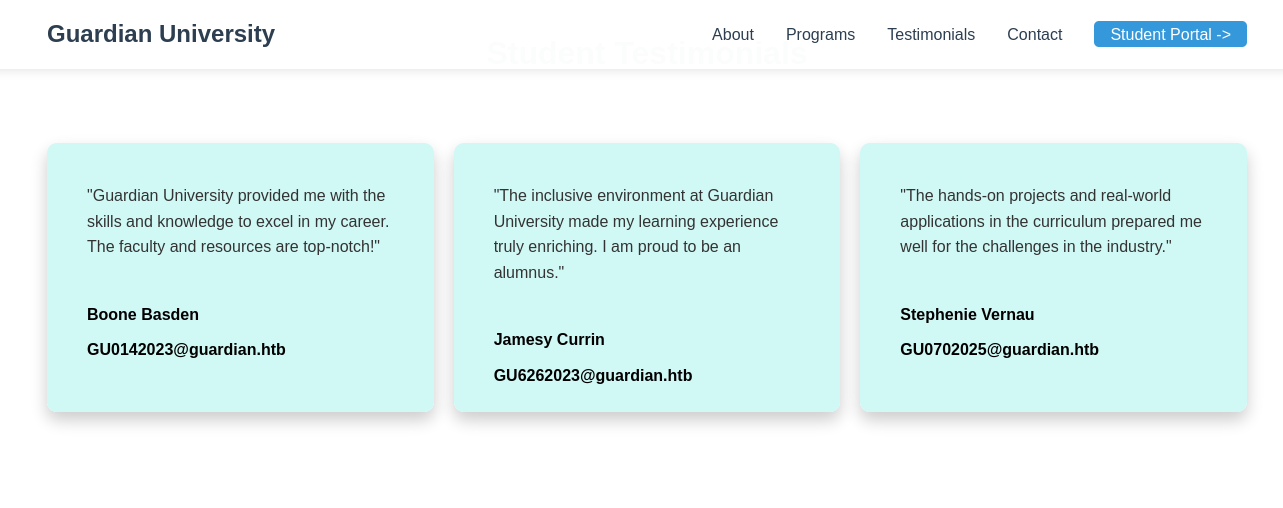Click the name Boone Basden

tap(143, 315)
